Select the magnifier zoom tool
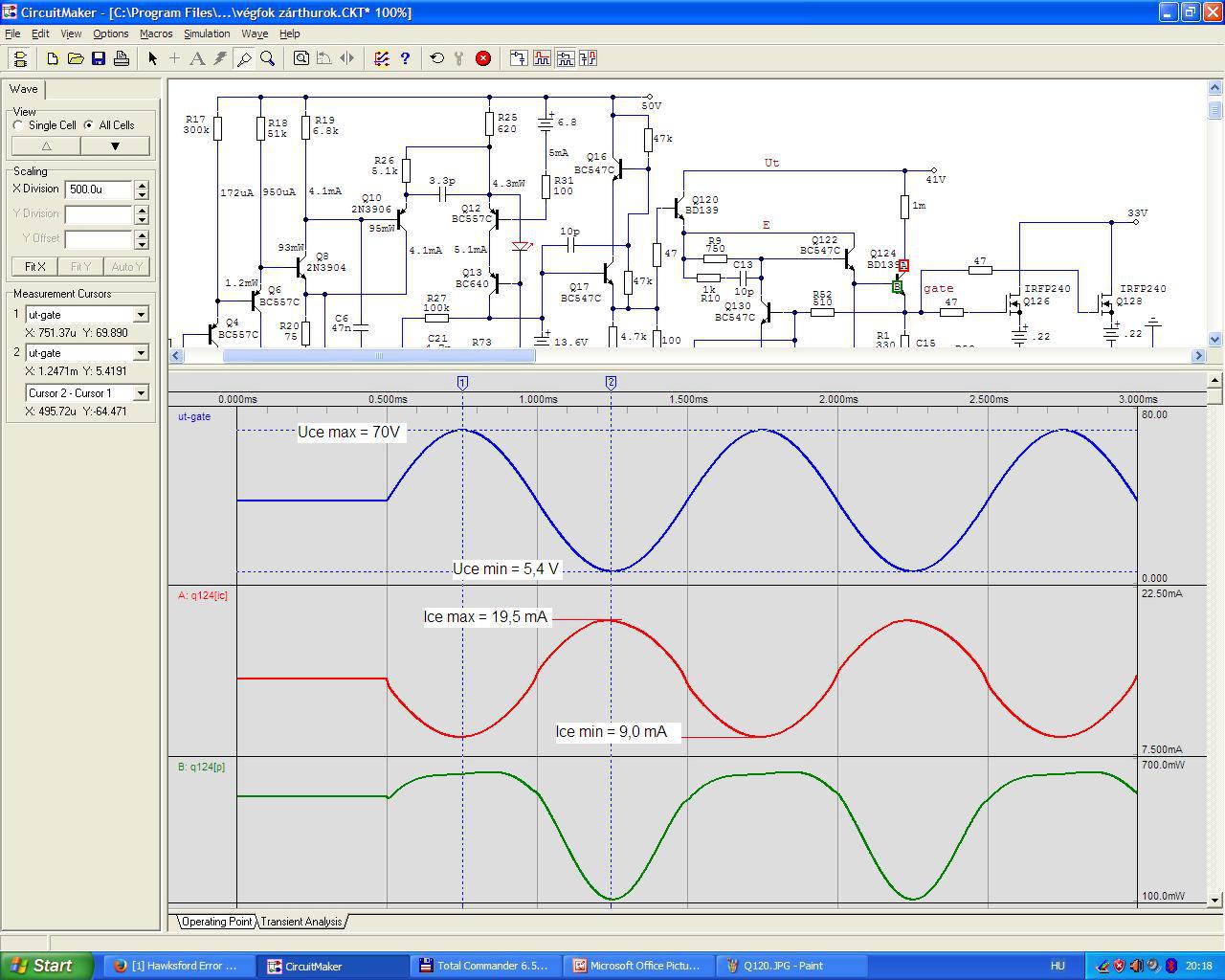Image resolution: width=1225 pixels, height=980 pixels. 268,58
